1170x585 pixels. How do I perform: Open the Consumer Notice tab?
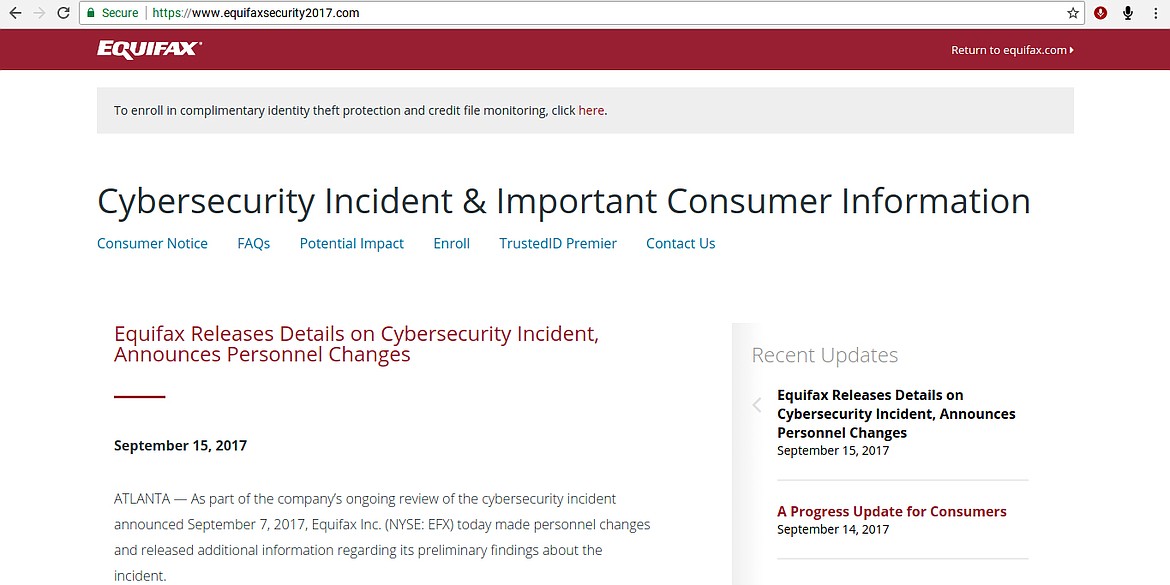click(x=152, y=243)
